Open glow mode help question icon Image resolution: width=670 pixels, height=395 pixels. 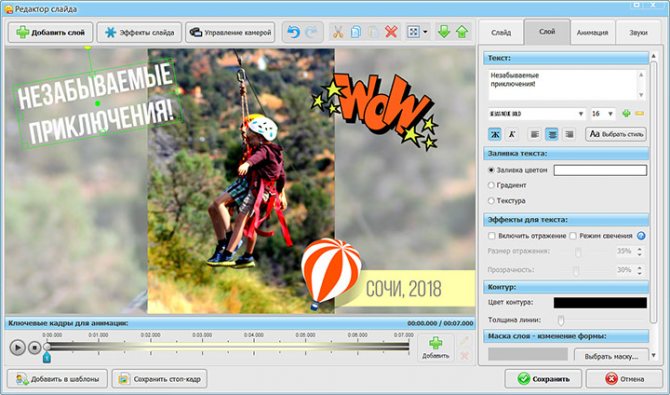pos(641,236)
